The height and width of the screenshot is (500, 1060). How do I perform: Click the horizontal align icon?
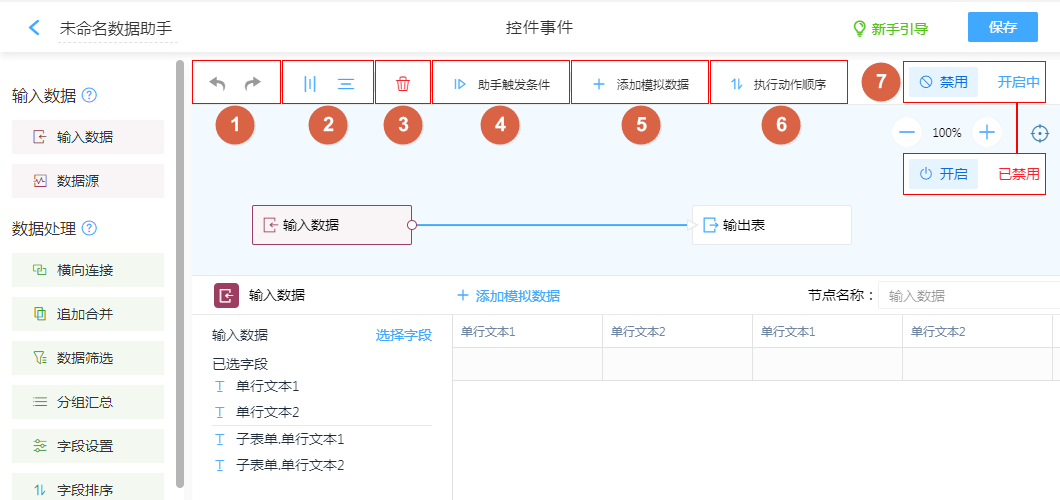tap(346, 84)
